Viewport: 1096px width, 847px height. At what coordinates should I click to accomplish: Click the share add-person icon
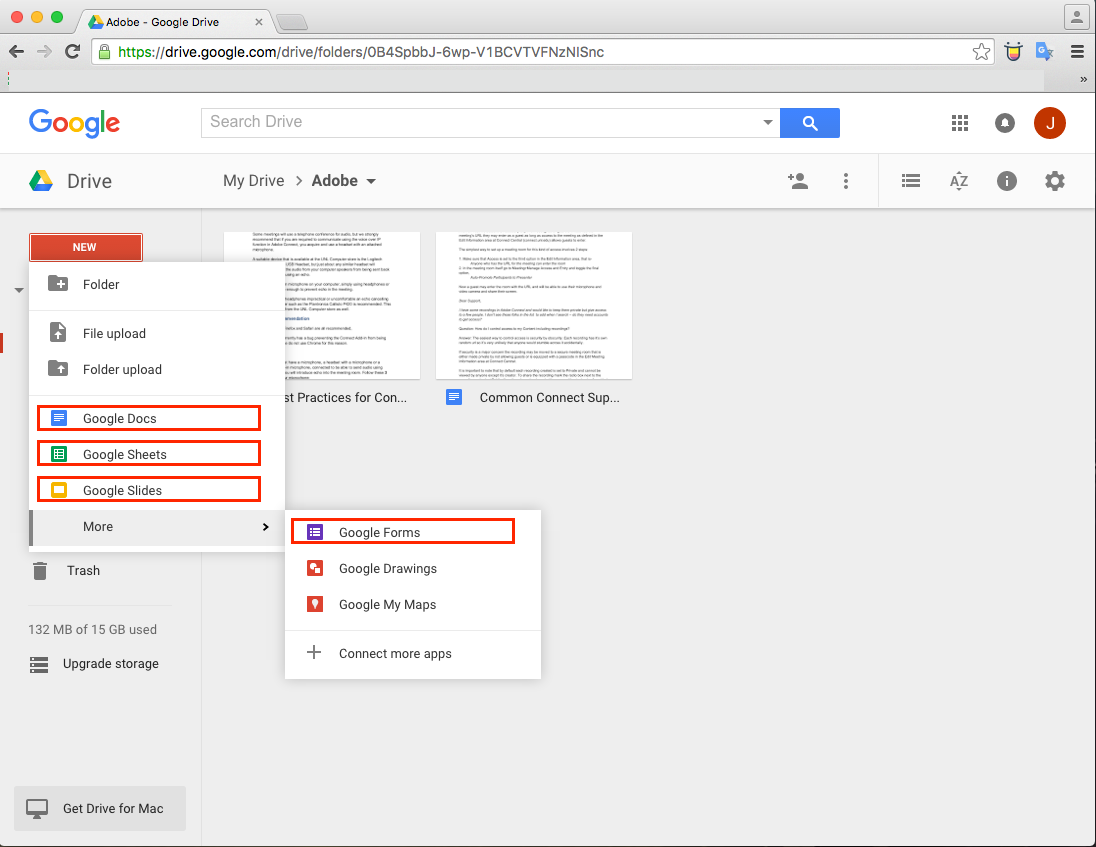click(798, 181)
